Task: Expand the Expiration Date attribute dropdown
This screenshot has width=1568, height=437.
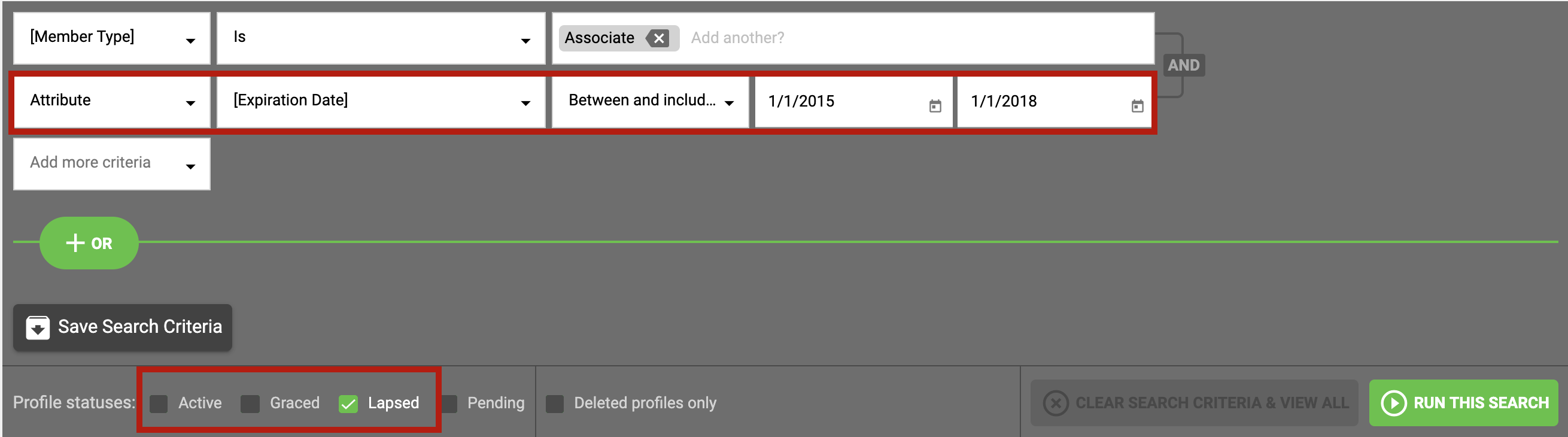Action: click(x=525, y=102)
